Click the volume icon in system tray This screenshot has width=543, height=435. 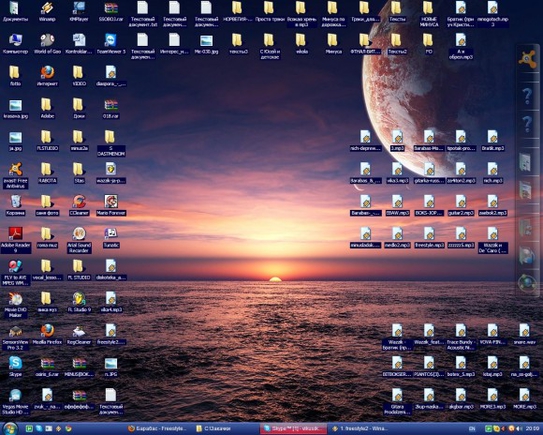pos(518,429)
